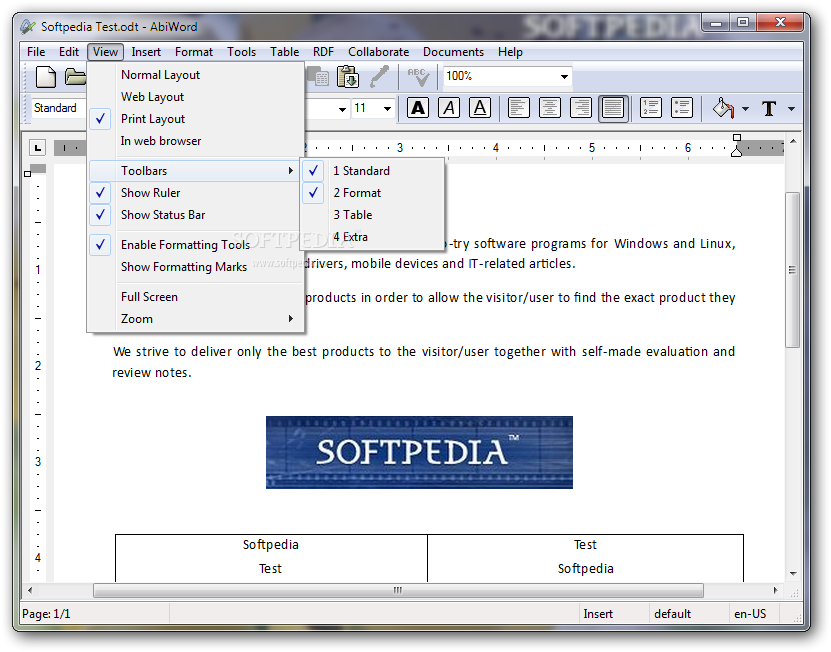This screenshot has width=831, height=652.
Task: Insert a bulleted list
Action: [682, 108]
